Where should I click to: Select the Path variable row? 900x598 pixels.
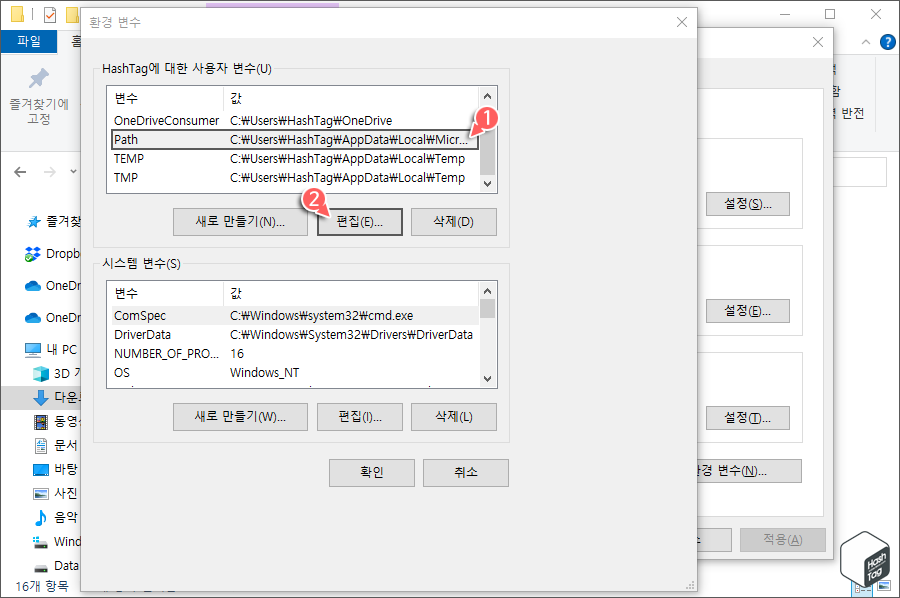(250, 139)
